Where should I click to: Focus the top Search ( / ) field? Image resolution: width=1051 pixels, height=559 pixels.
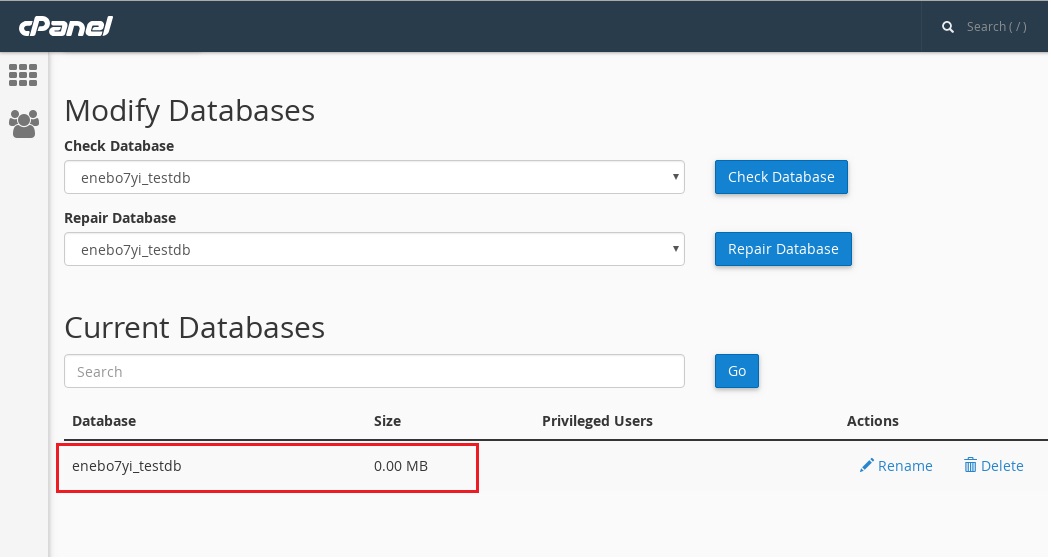[996, 27]
